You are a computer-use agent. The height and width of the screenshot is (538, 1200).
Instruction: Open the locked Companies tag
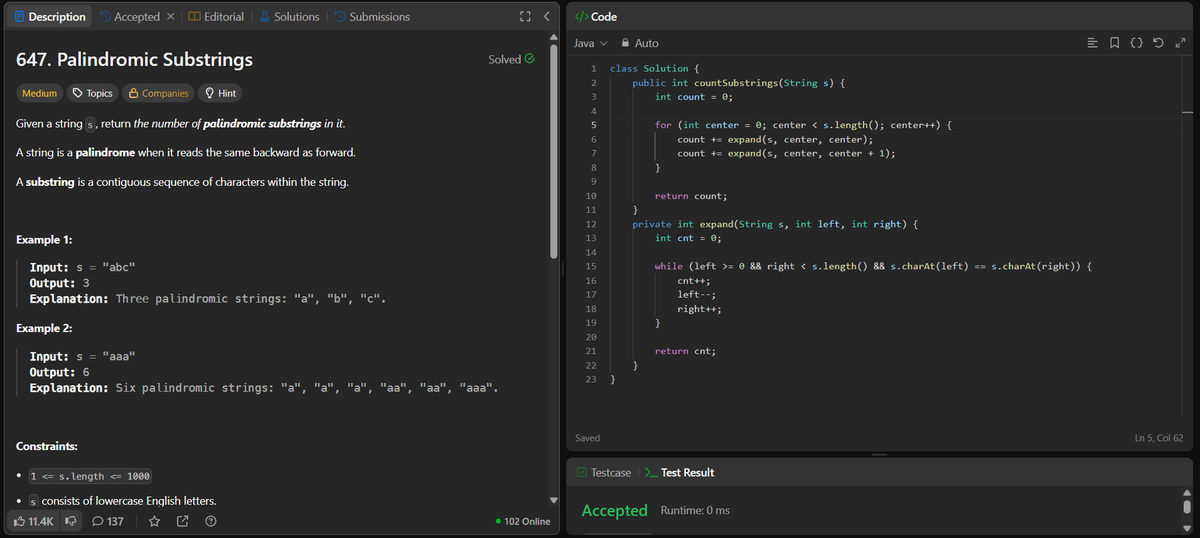point(158,93)
